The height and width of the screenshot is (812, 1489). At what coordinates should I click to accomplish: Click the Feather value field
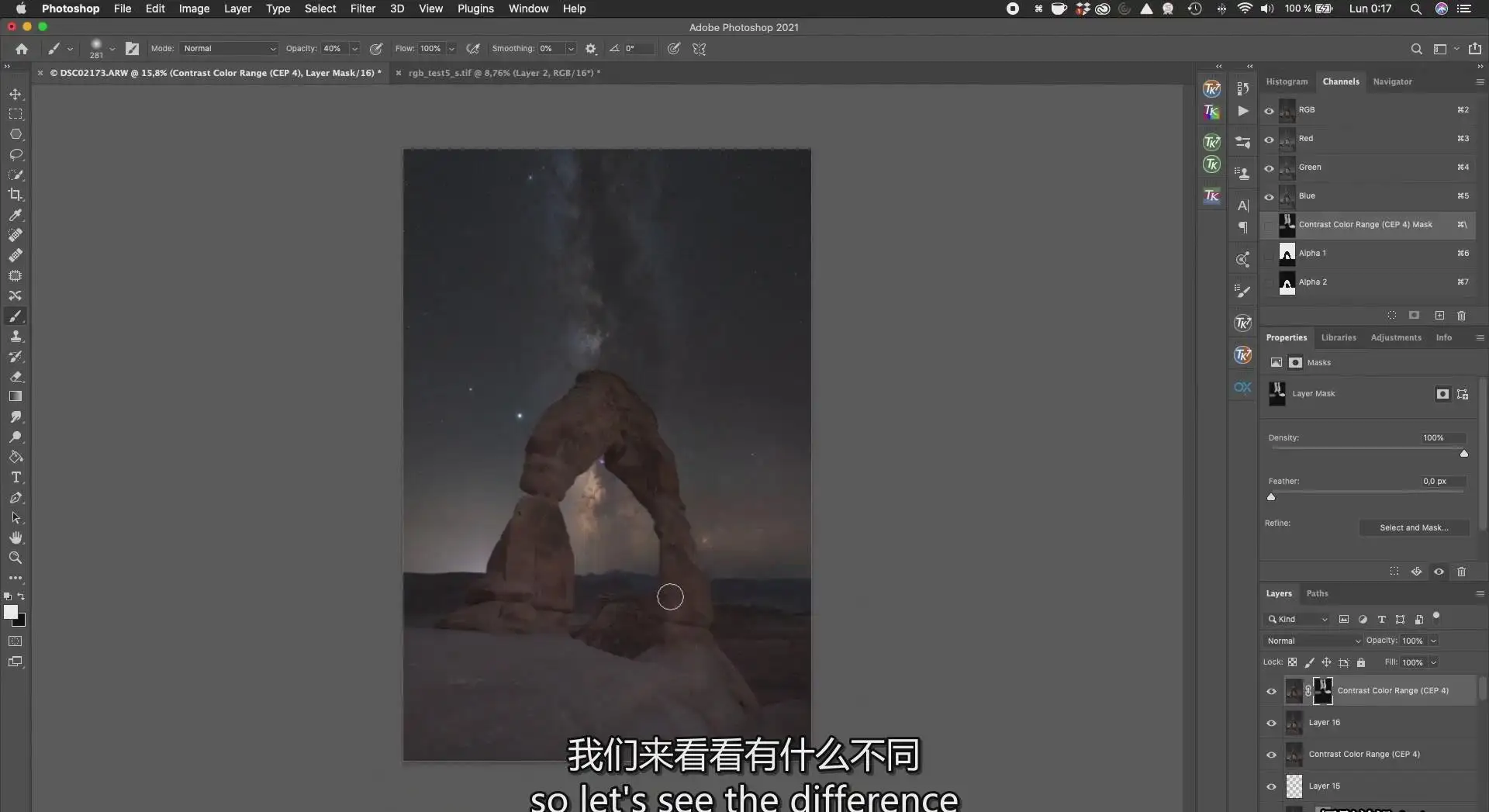[1442, 482]
